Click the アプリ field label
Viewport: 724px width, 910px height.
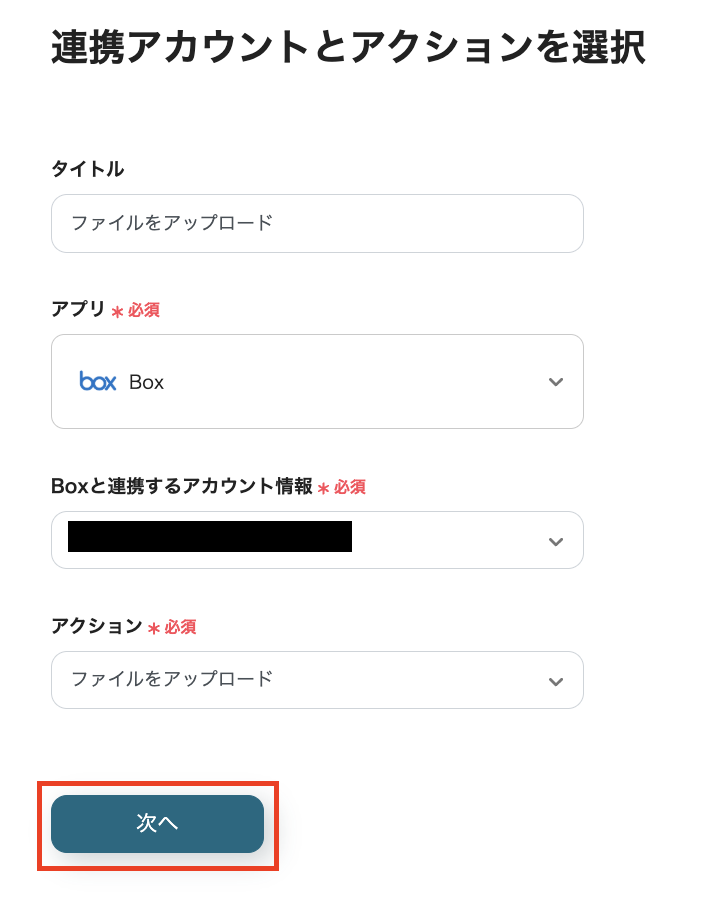tap(78, 310)
